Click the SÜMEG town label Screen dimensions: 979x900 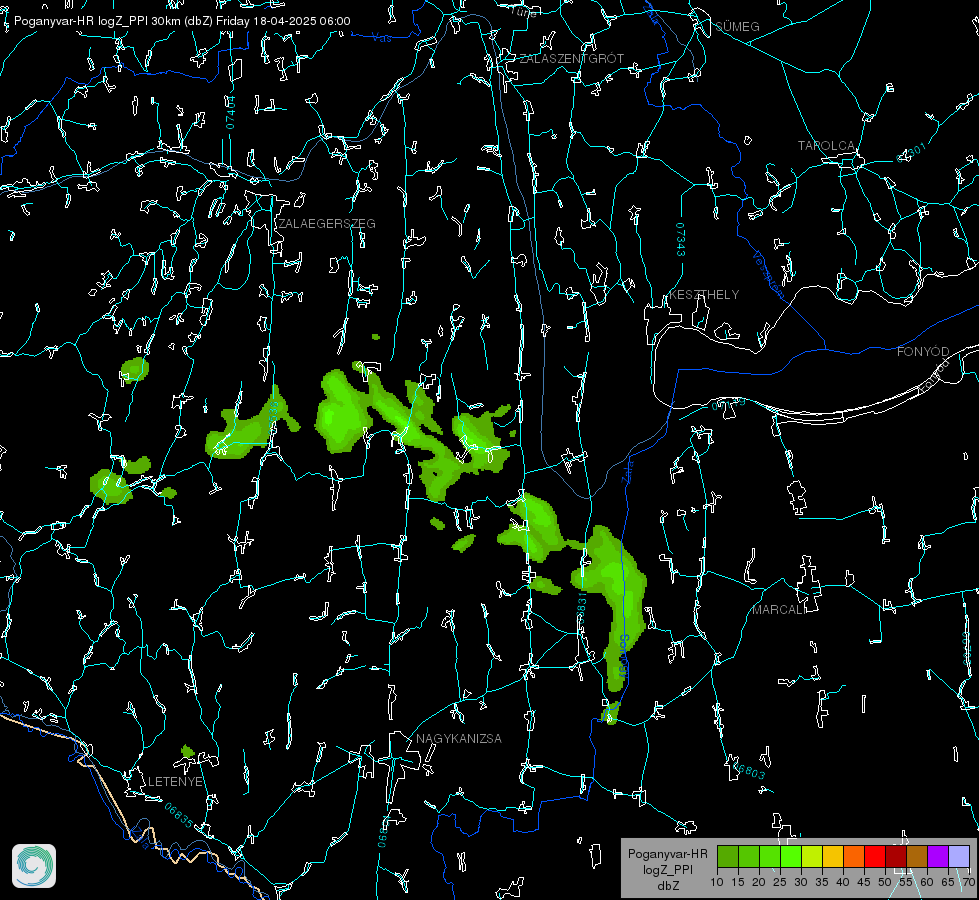[737, 27]
